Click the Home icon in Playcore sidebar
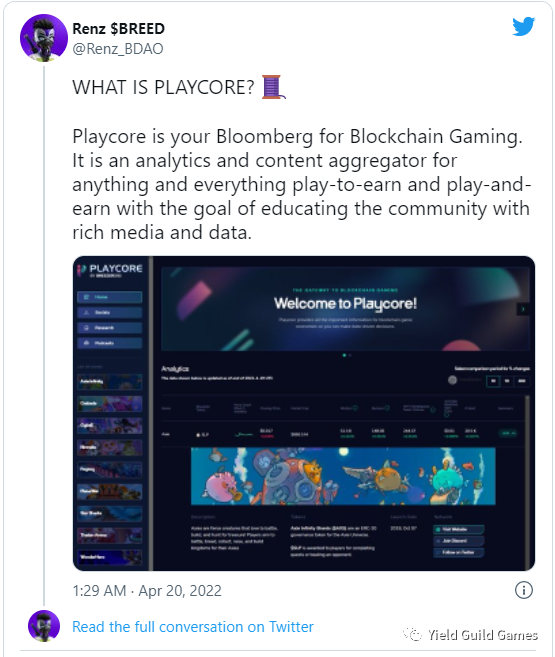Screen dimensions: 555x657 pyautogui.click(x=86, y=297)
